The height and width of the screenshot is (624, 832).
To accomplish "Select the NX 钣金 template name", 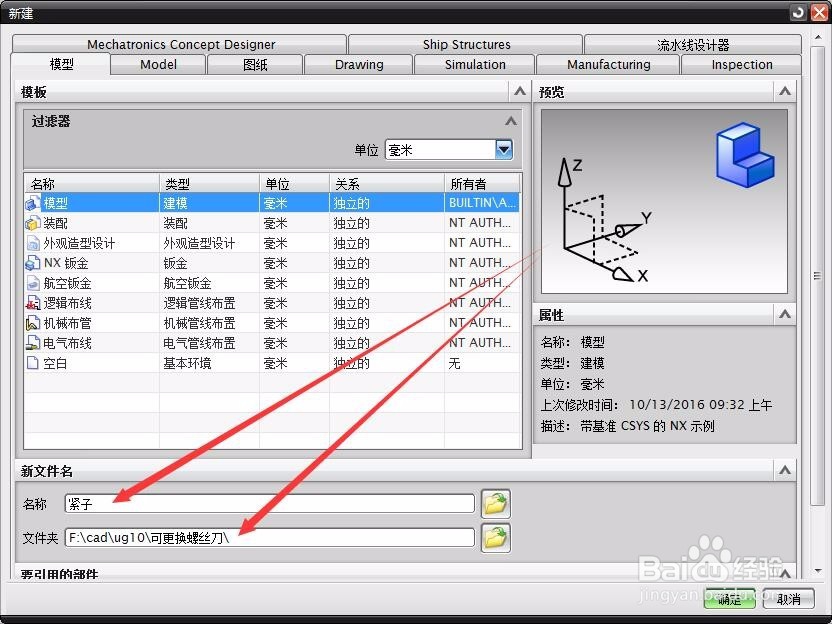I will pos(66,263).
